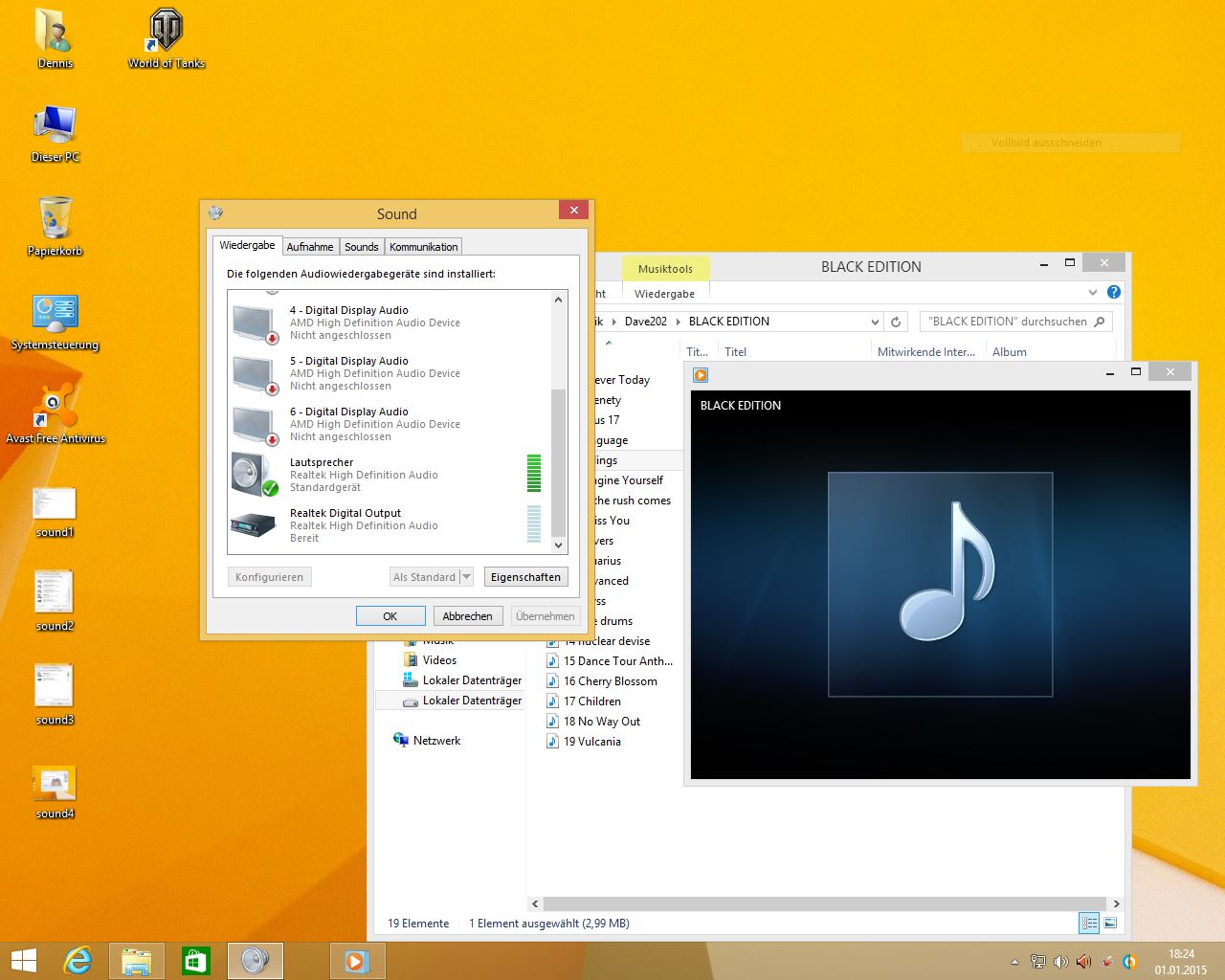
Task: Open Internet Explorer from the taskbar
Action: (x=78, y=960)
